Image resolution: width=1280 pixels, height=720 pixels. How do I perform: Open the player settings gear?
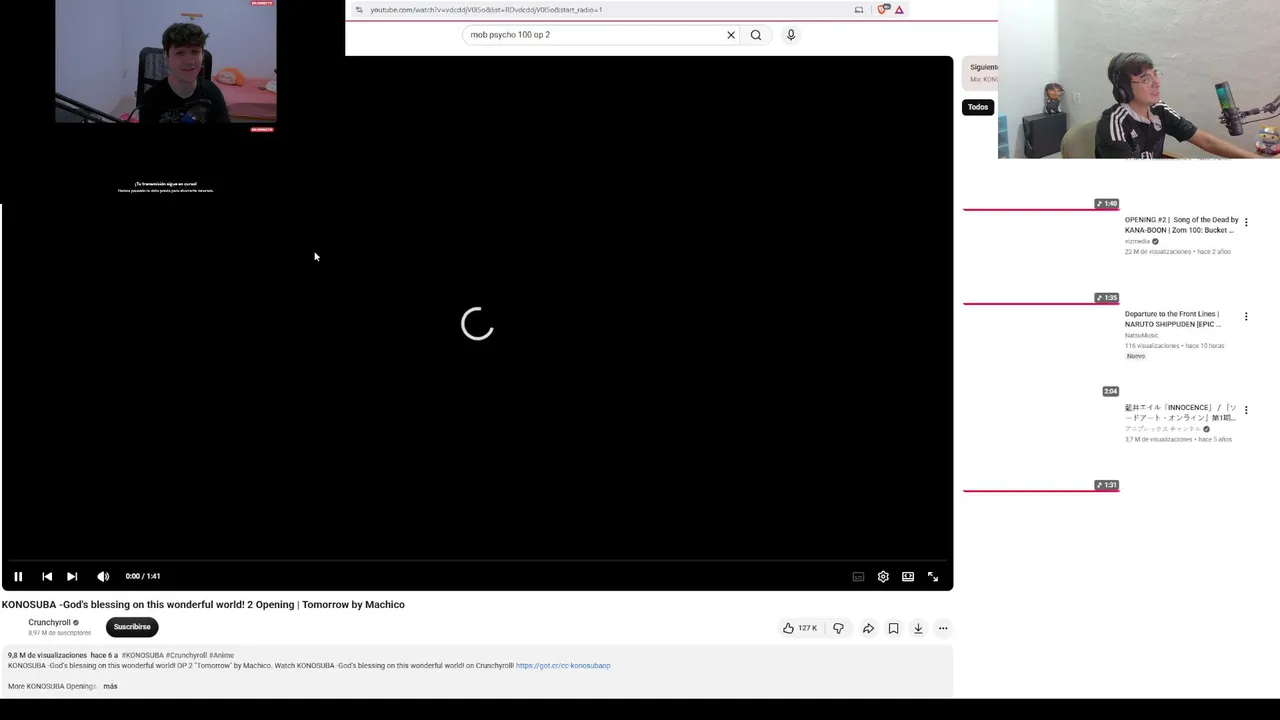click(x=883, y=577)
